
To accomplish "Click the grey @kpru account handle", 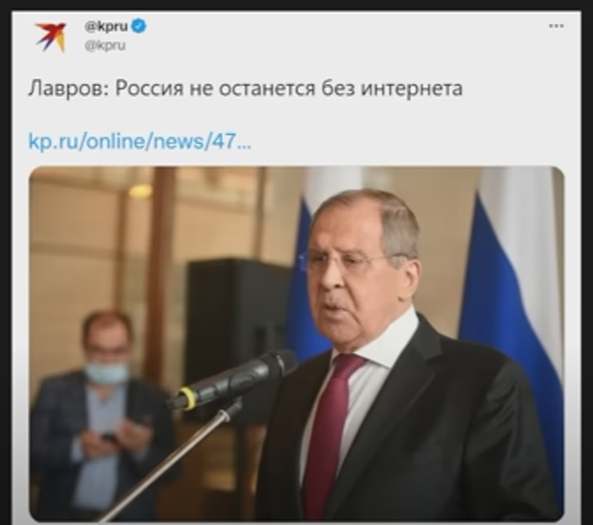I will click(105, 46).
